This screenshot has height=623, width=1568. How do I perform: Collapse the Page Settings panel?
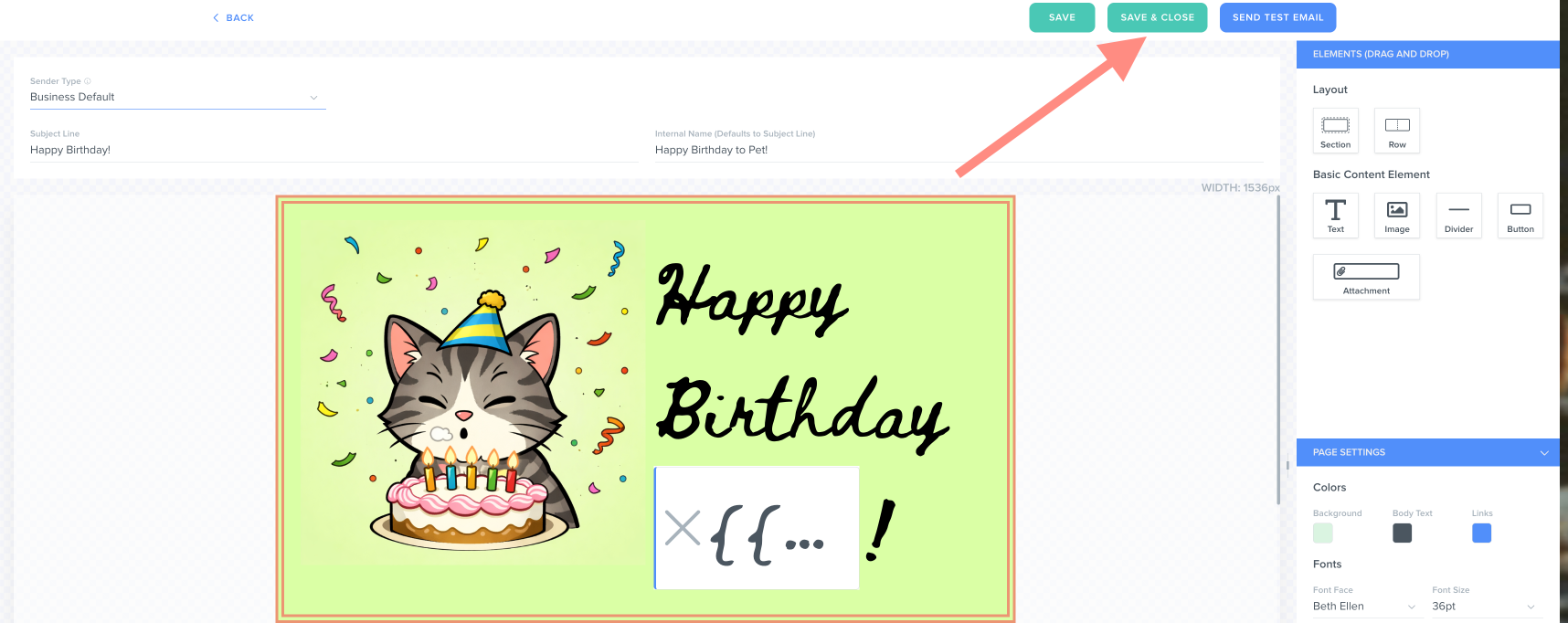coord(1544,453)
